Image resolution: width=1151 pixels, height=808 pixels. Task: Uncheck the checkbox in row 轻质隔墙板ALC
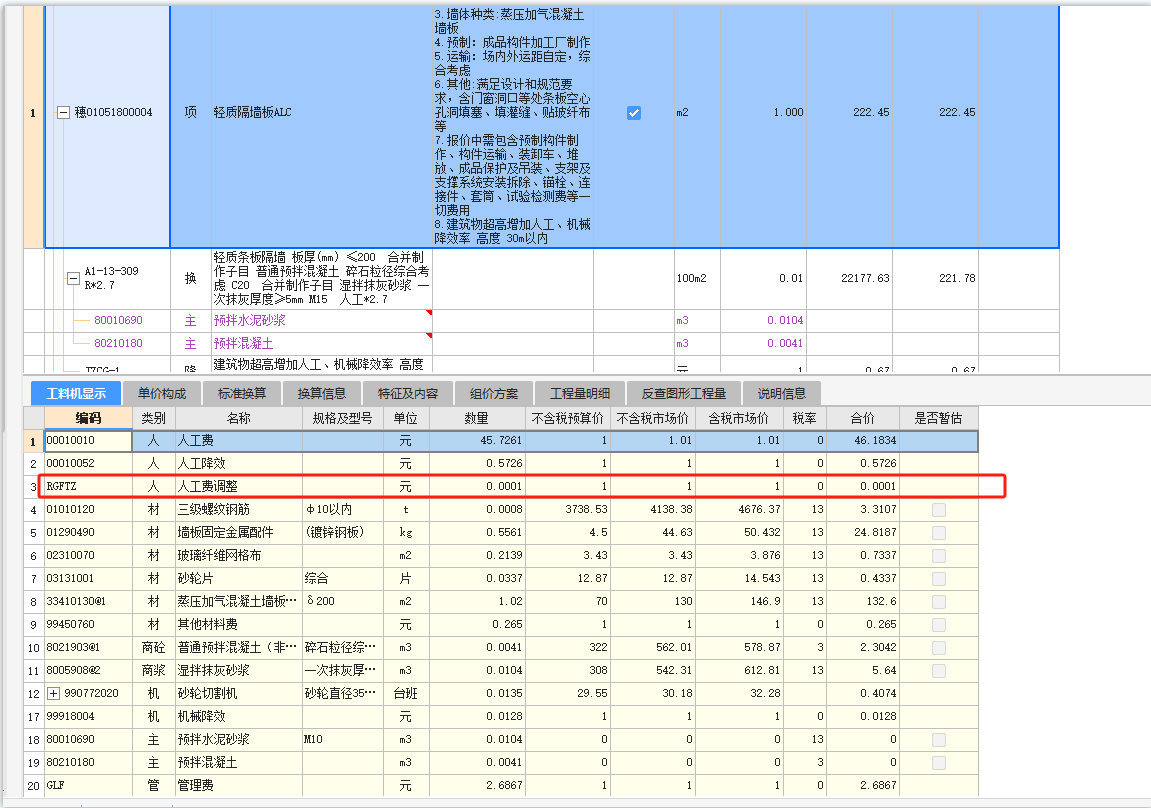(633, 112)
